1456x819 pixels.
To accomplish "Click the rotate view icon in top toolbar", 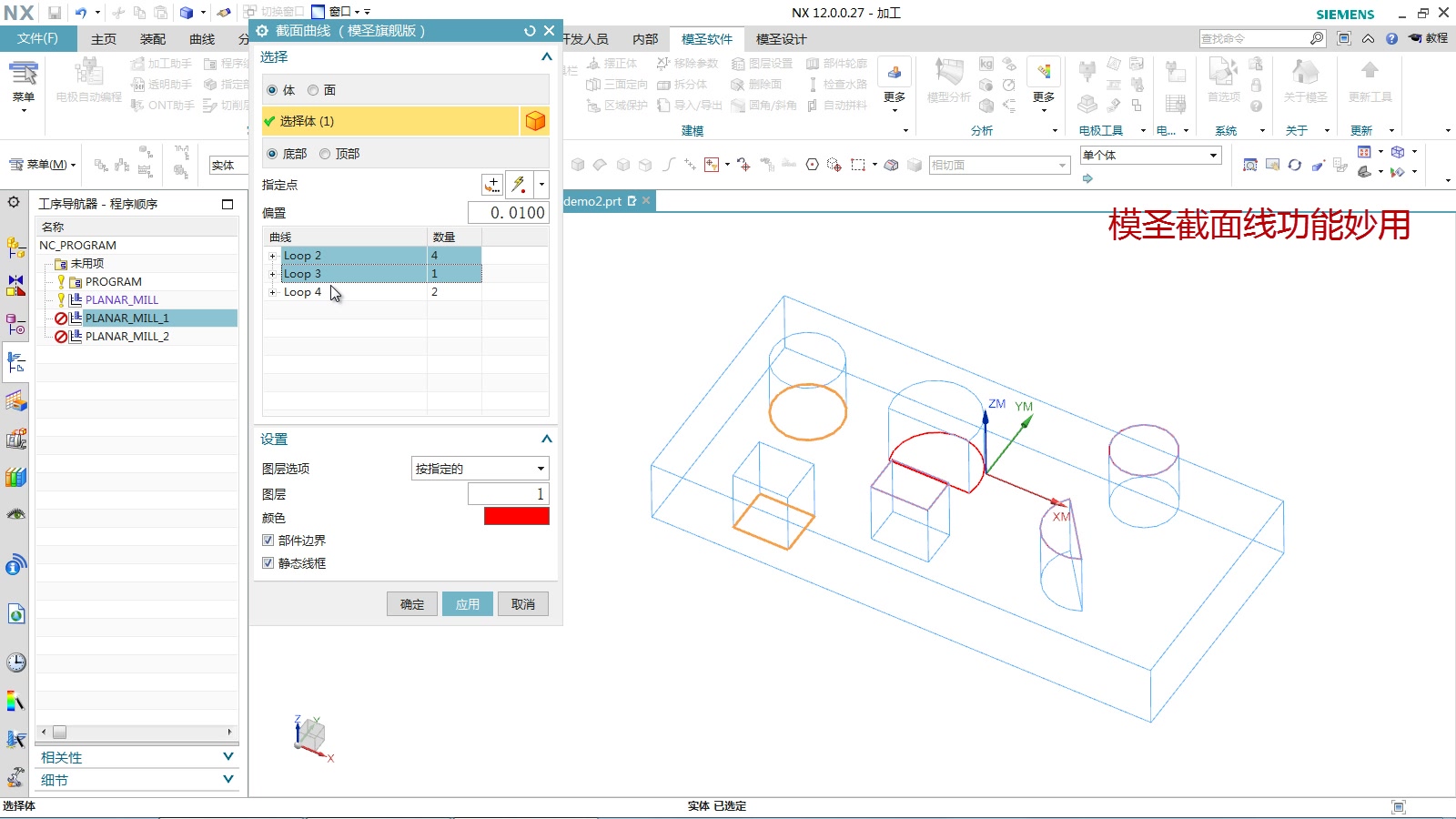I will pyautogui.click(x=1294, y=165).
